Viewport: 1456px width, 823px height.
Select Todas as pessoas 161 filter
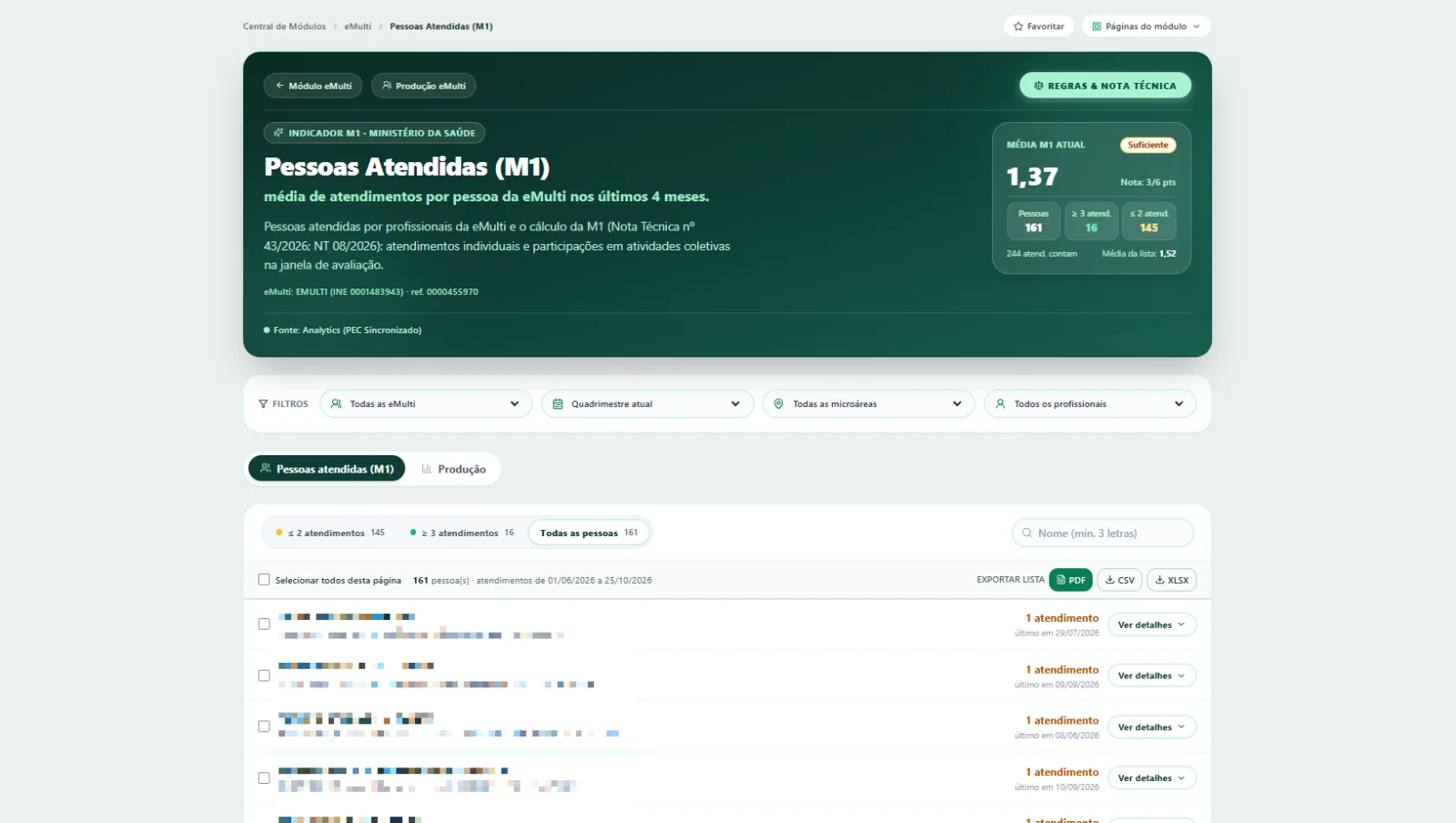(589, 533)
